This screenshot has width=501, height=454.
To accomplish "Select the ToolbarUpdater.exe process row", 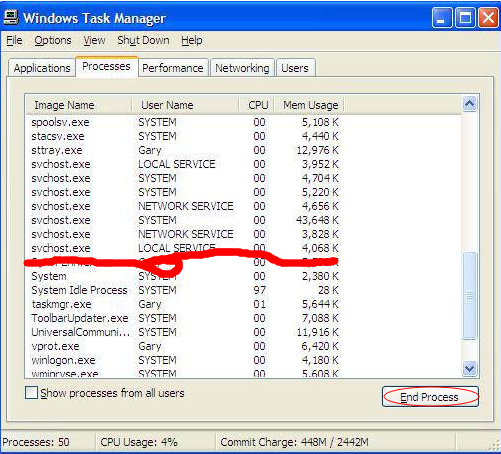I will click(x=185, y=318).
